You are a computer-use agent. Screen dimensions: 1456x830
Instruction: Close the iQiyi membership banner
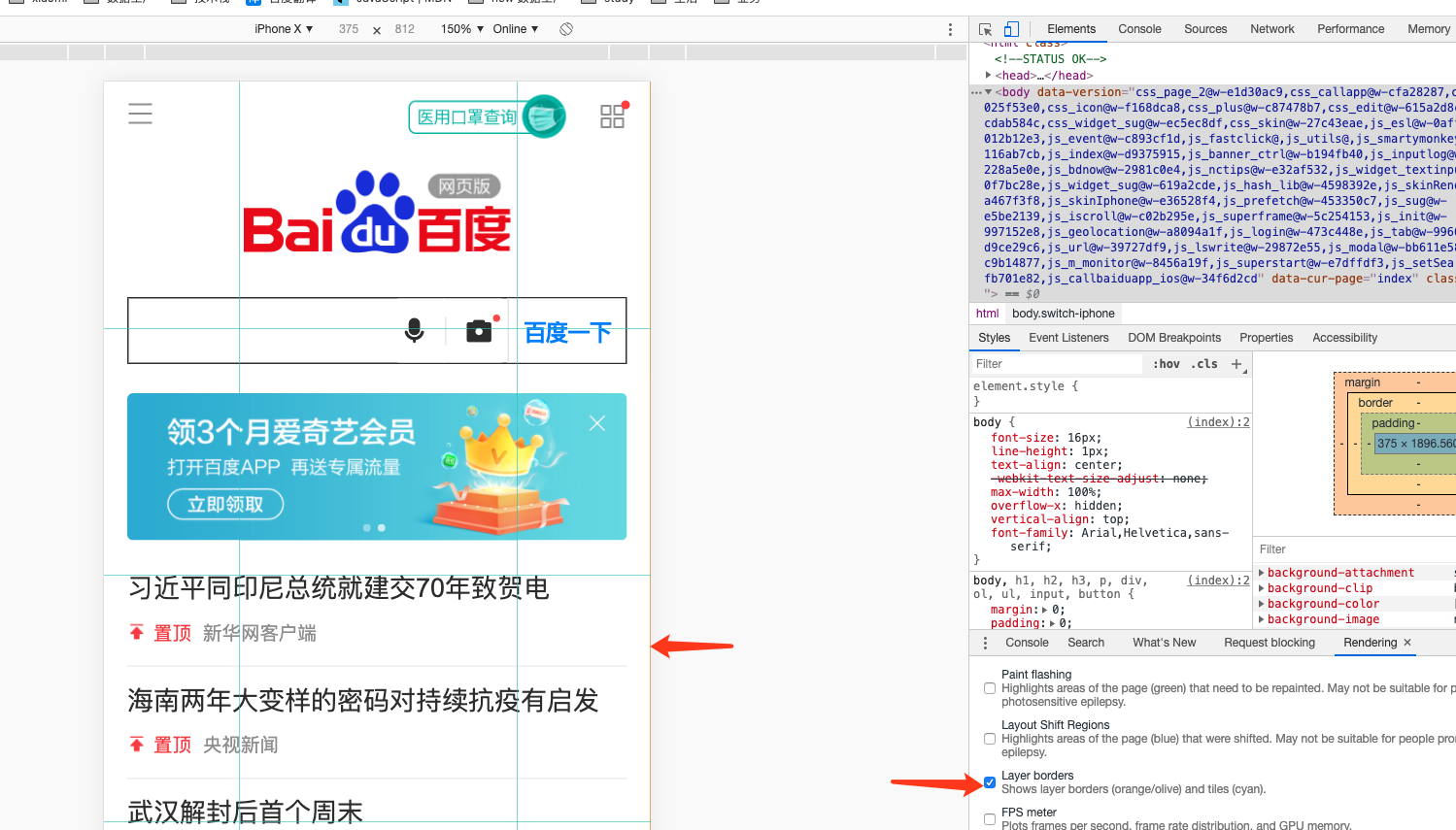tap(597, 423)
